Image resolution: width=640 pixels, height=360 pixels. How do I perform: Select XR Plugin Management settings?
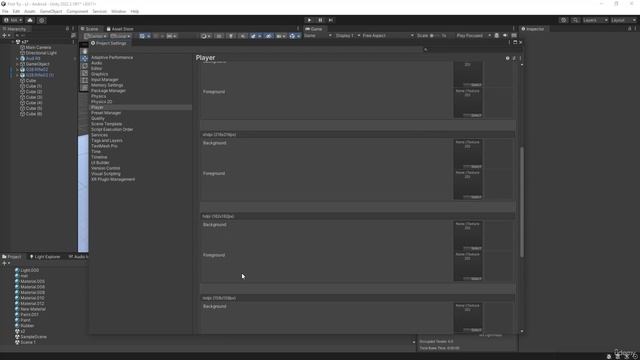click(113, 179)
